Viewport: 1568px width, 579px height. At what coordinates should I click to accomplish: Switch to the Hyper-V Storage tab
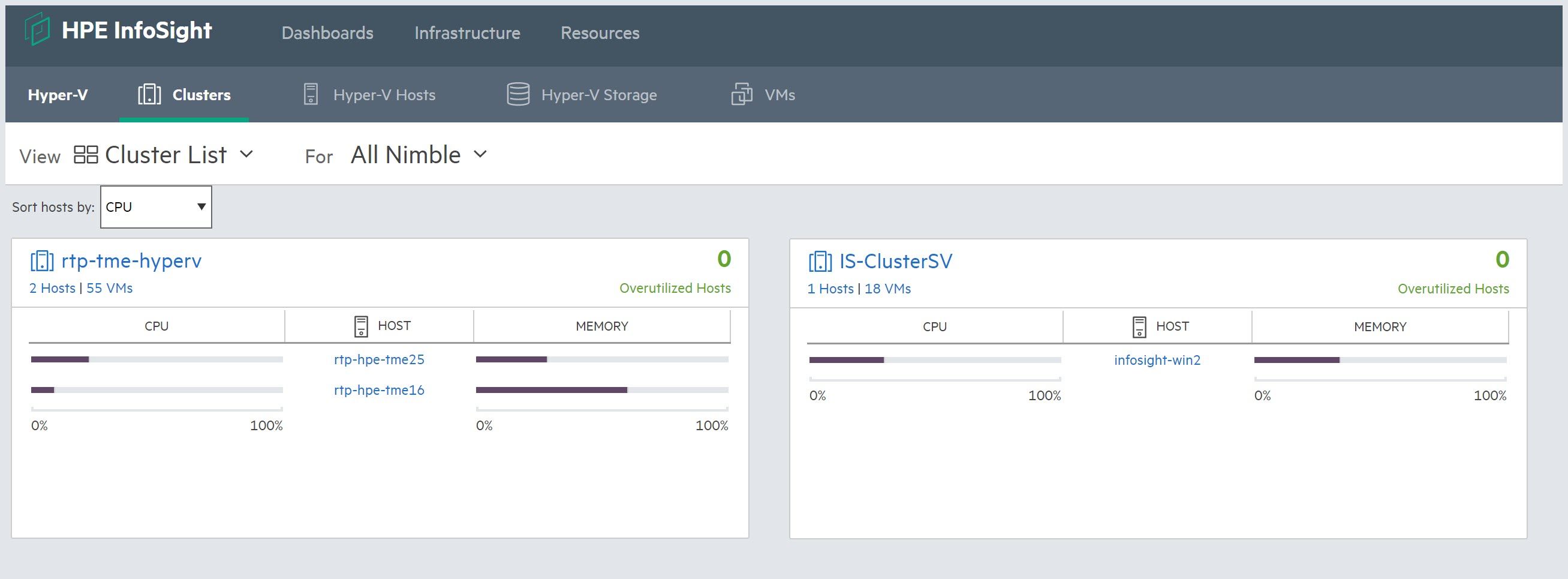tap(581, 95)
